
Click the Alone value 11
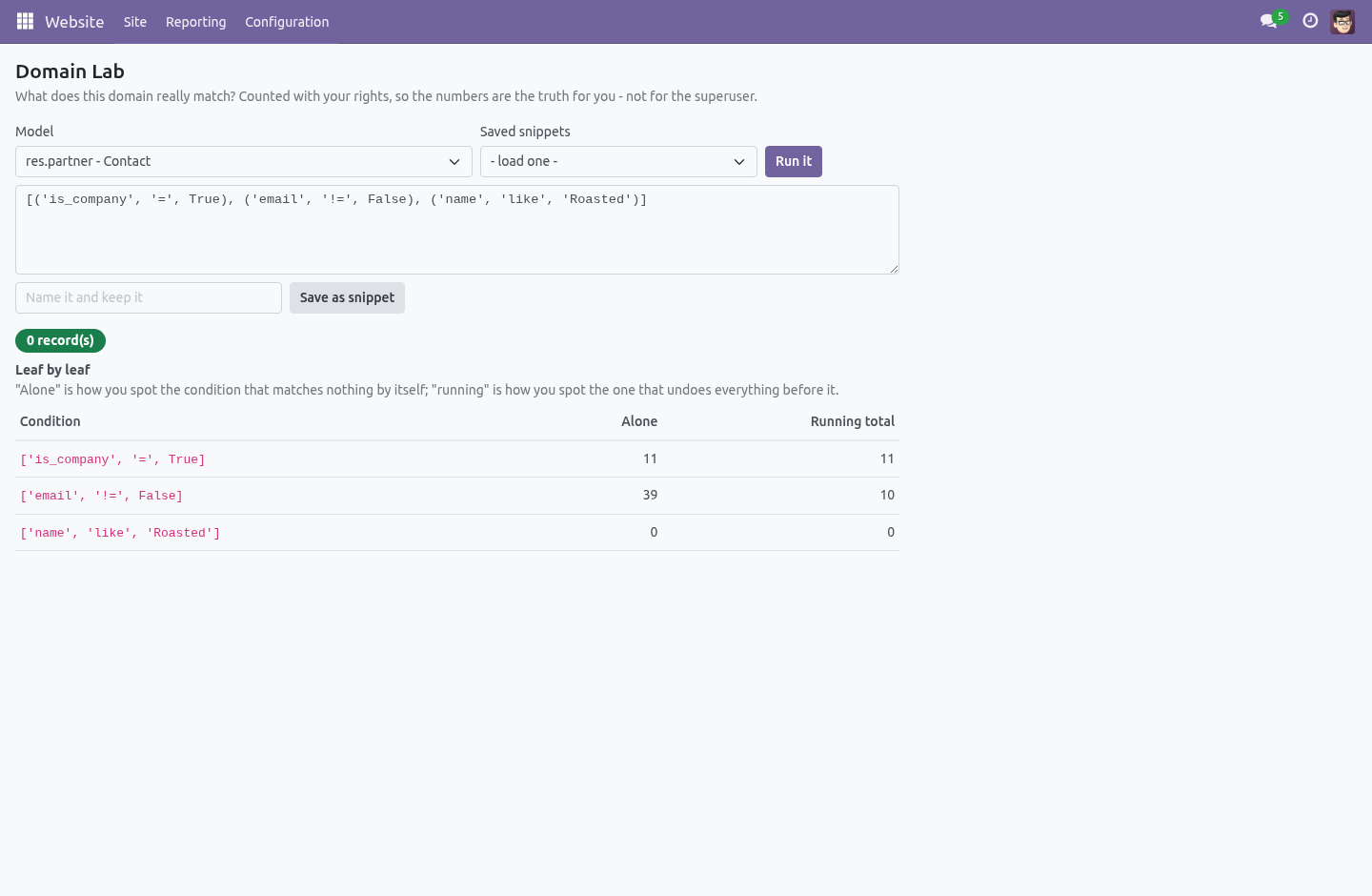(x=650, y=458)
